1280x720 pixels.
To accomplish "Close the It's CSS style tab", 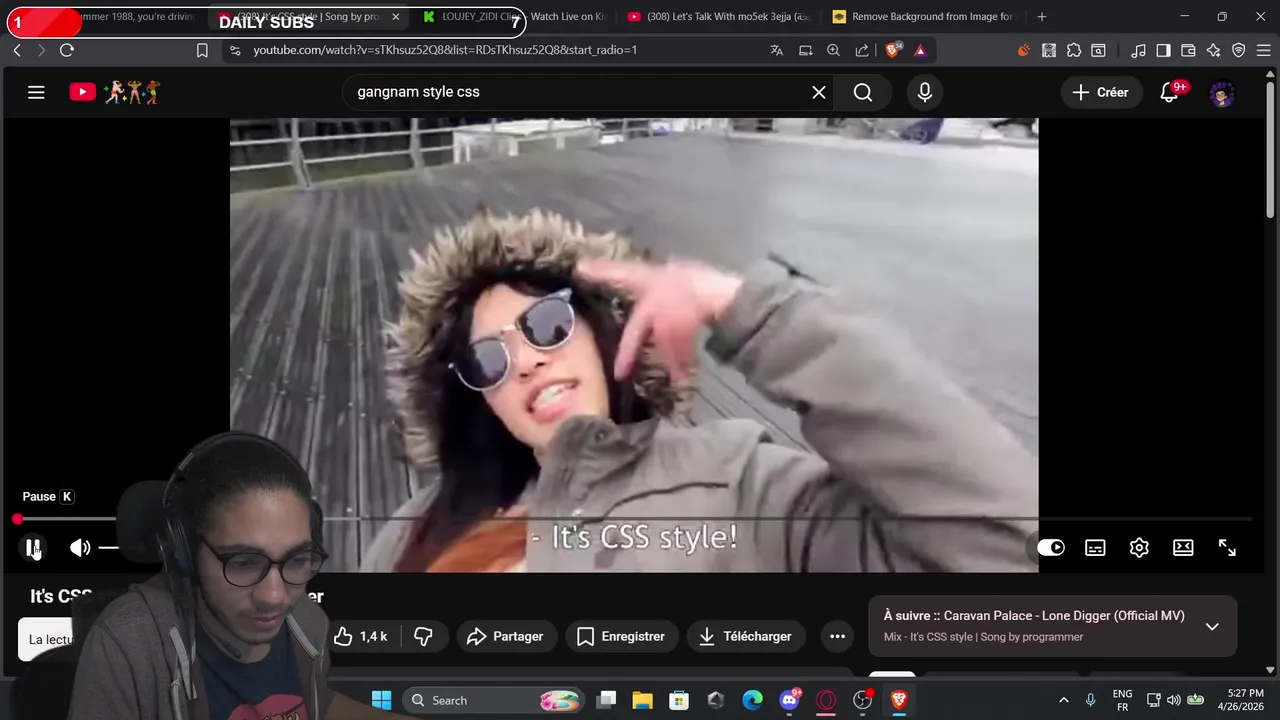I will (x=395, y=17).
